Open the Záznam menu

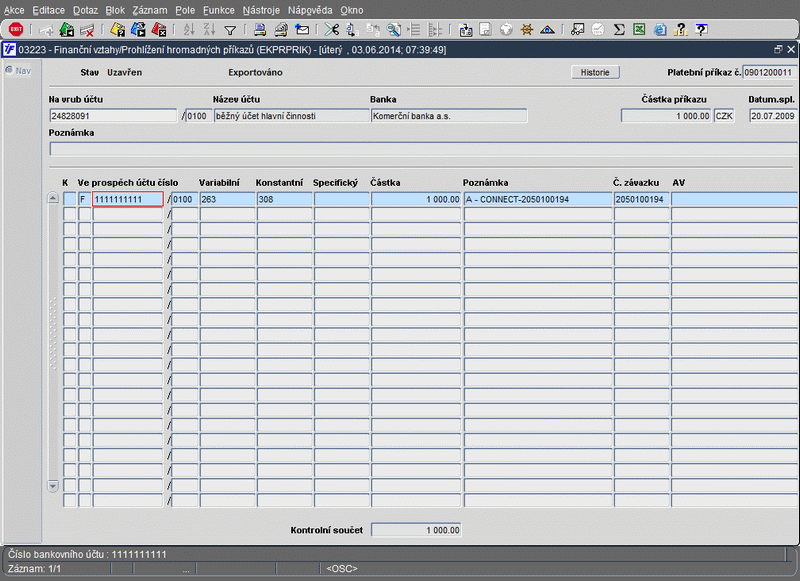click(x=150, y=10)
